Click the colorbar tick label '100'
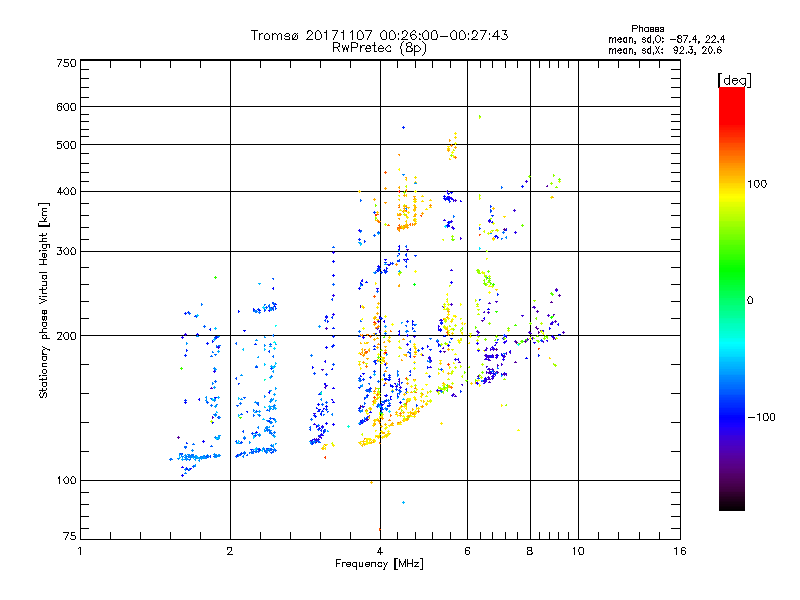Viewport: 800px width, 600px height. (x=757, y=184)
